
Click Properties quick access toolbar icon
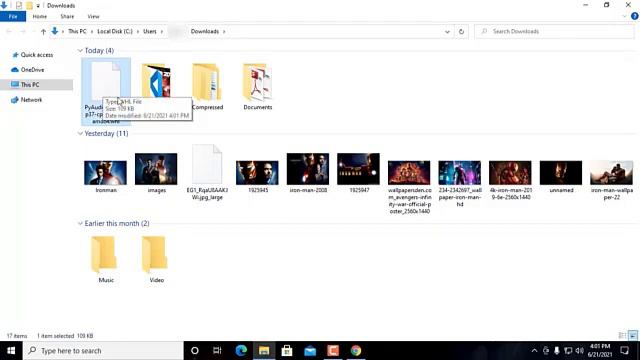tap(18, 6)
